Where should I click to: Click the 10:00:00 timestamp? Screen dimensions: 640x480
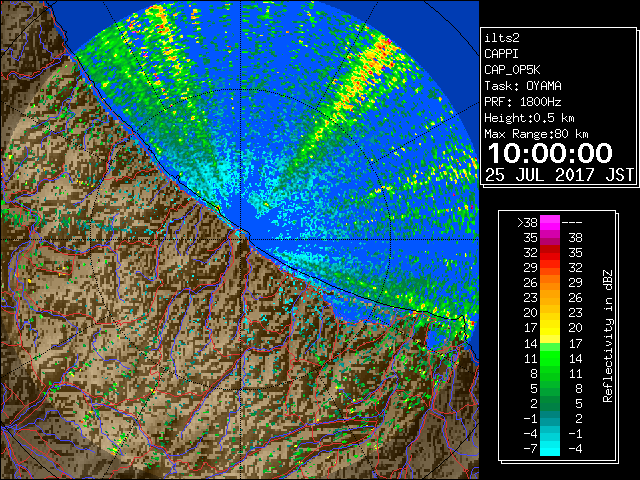pos(550,153)
